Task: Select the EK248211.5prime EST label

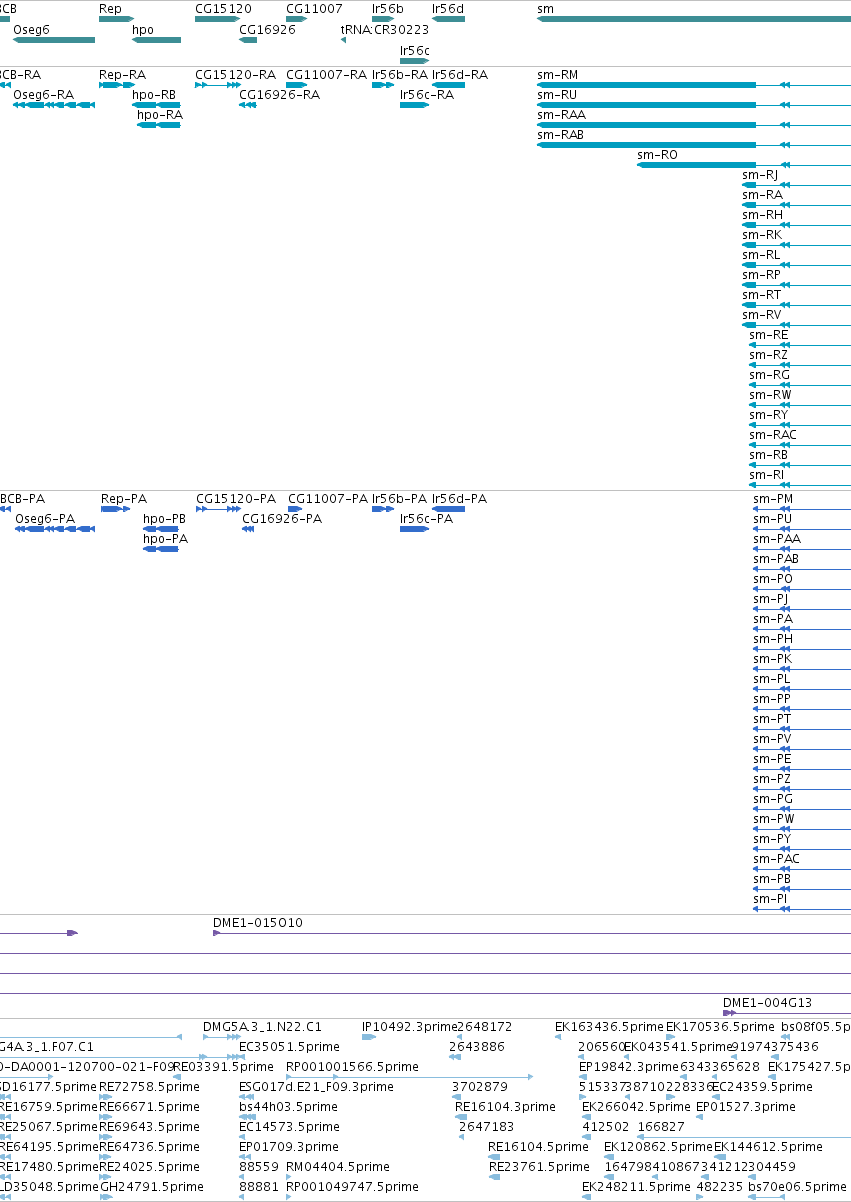Action: click(x=636, y=1187)
